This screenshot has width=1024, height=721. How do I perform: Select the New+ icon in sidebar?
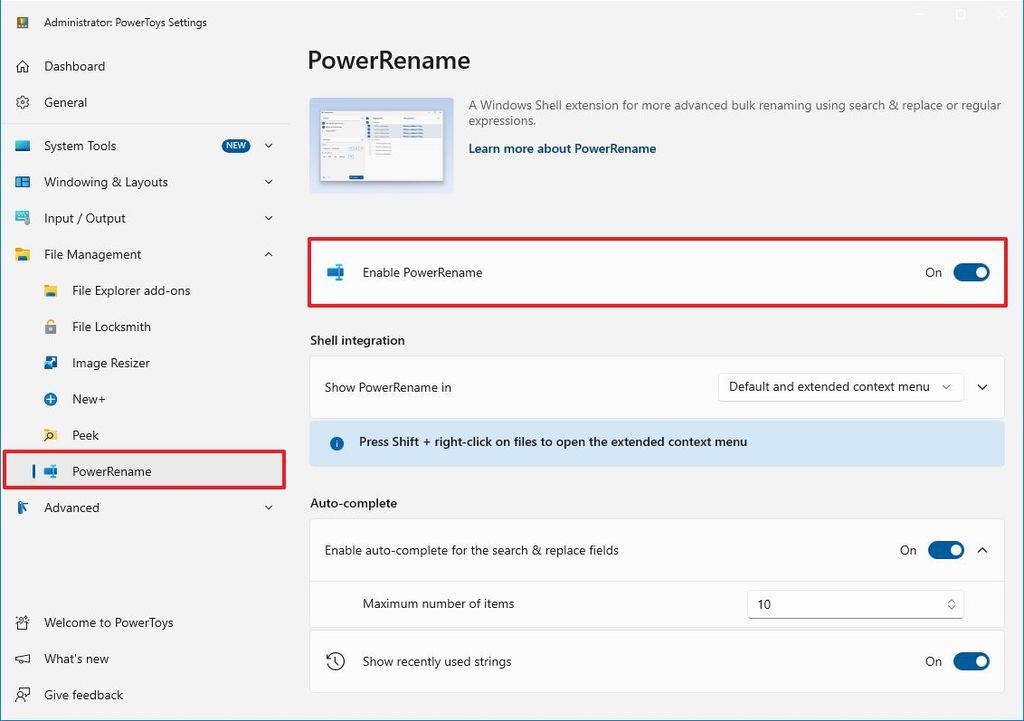pyautogui.click(x=48, y=399)
